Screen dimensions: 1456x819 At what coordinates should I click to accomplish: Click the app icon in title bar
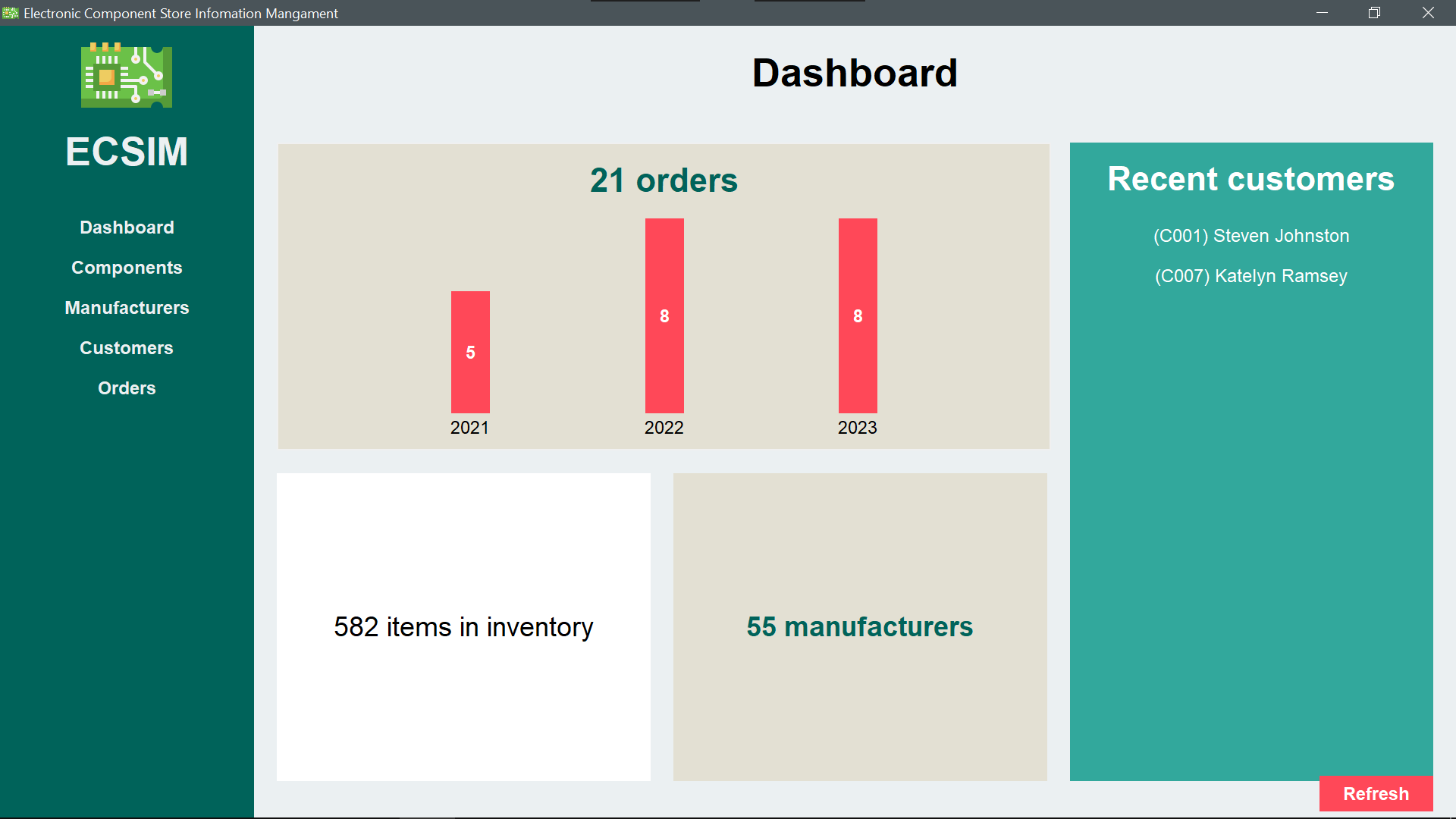pos(11,13)
